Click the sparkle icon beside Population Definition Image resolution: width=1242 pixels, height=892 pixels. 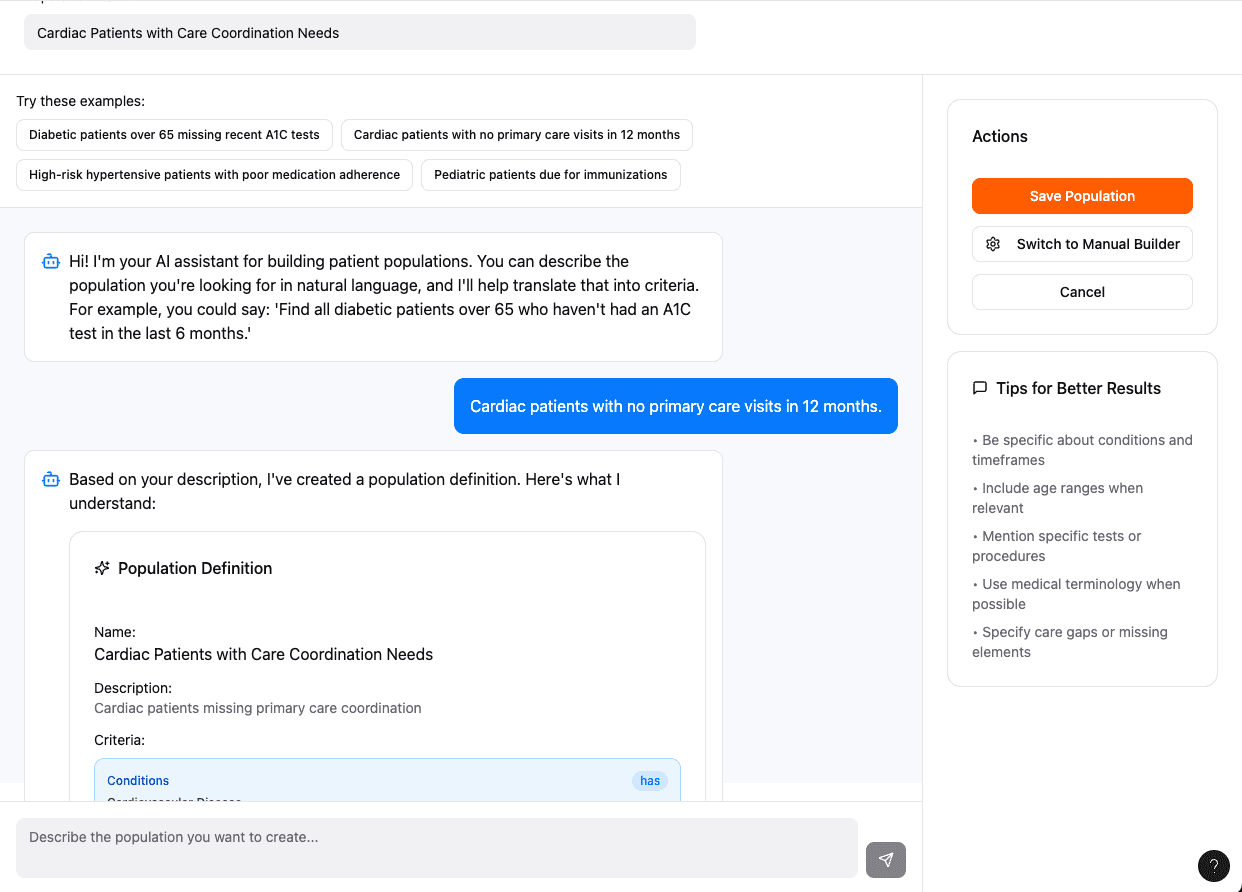point(102,568)
